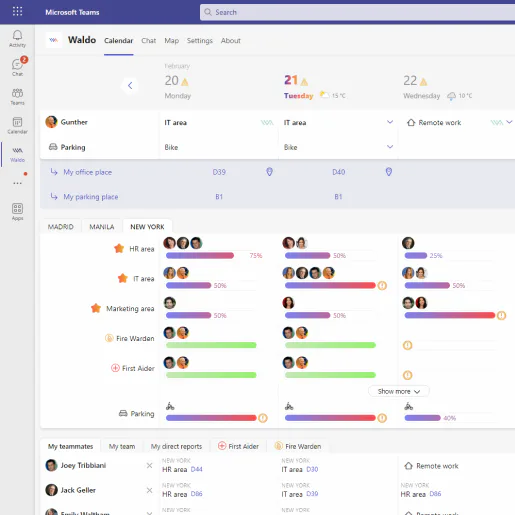Click the map pin next to D40
Image resolution: width=515 pixels, height=515 pixels.
point(389,172)
